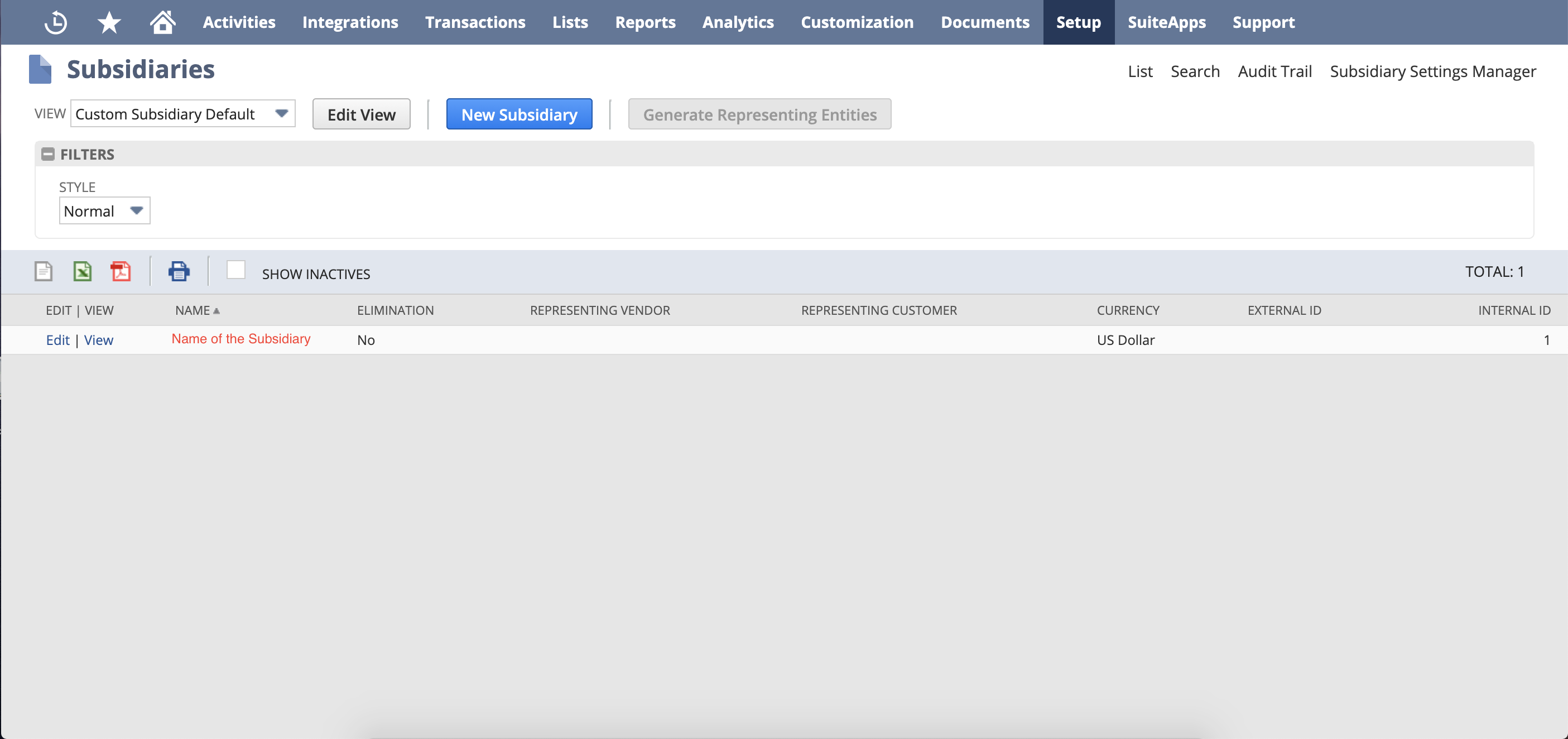1568x739 pixels.
Task: Switch to the Setup menu
Action: point(1079,22)
